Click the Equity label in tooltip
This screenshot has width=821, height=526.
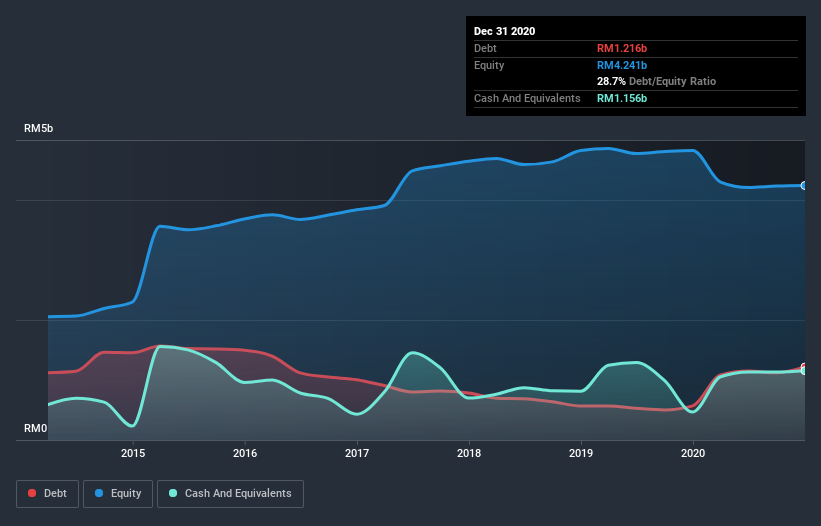point(489,65)
